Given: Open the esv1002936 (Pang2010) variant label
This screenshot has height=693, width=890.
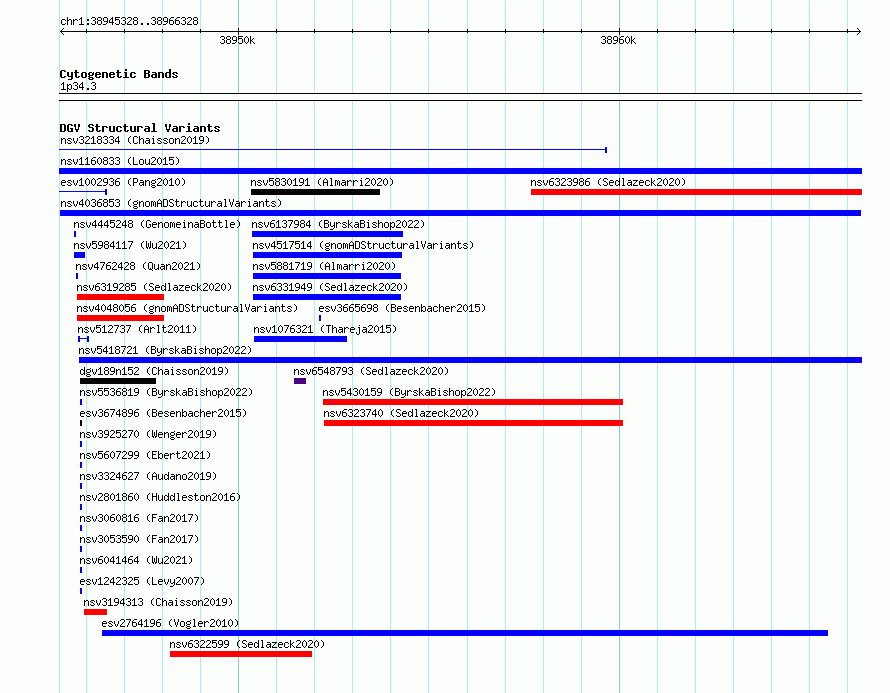Looking at the screenshot, I should 123,182.
